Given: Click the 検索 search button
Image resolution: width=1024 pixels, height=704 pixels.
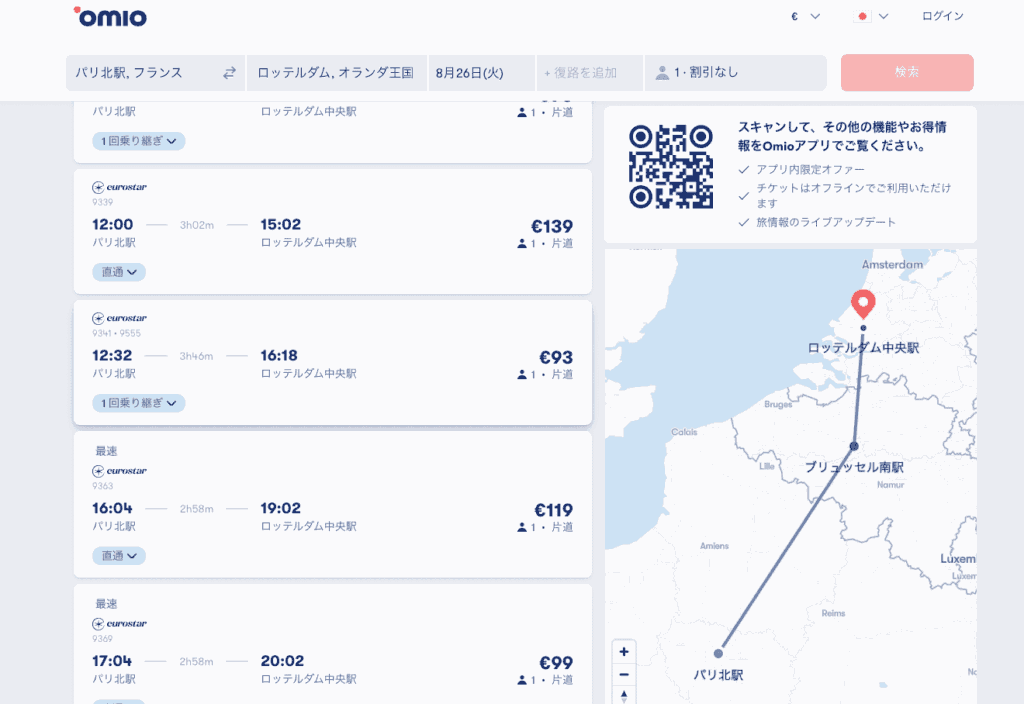Looking at the screenshot, I should (x=907, y=72).
